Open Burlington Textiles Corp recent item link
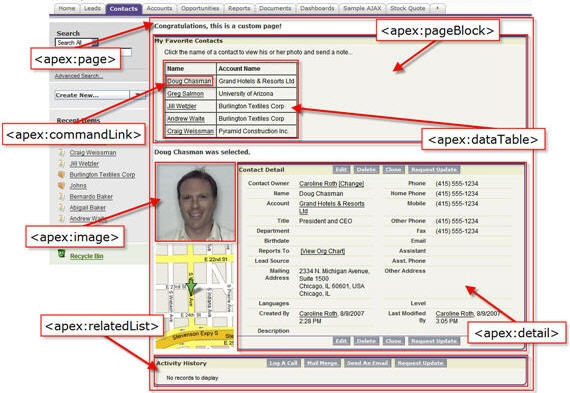Image resolution: width=570 pixels, height=393 pixels. click(x=102, y=175)
